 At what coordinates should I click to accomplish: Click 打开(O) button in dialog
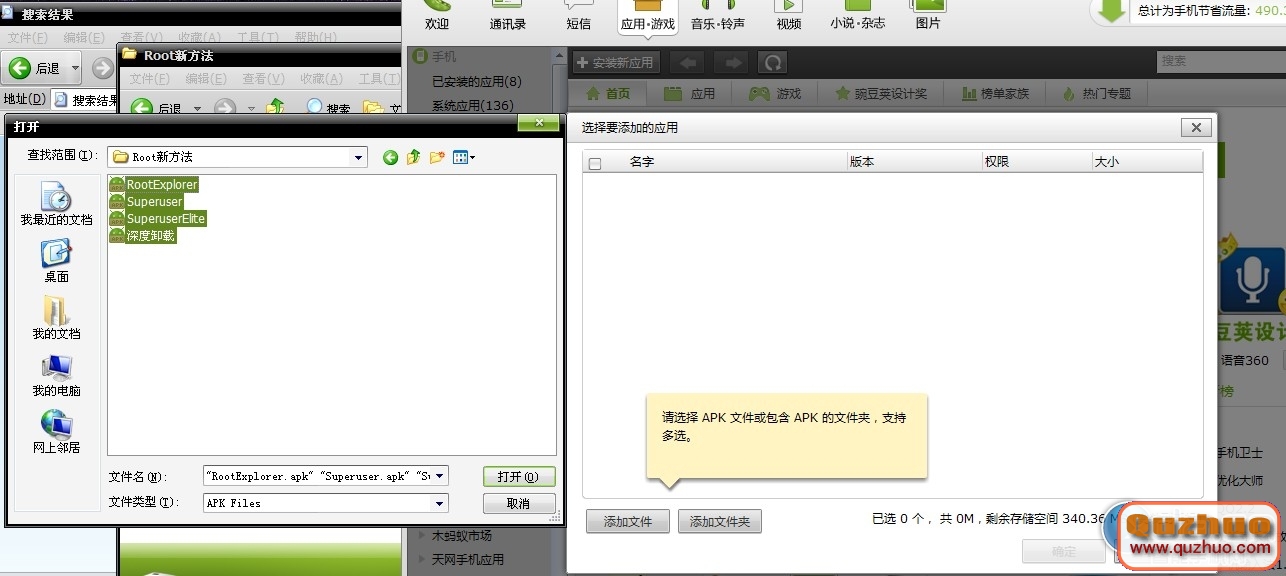pos(518,477)
